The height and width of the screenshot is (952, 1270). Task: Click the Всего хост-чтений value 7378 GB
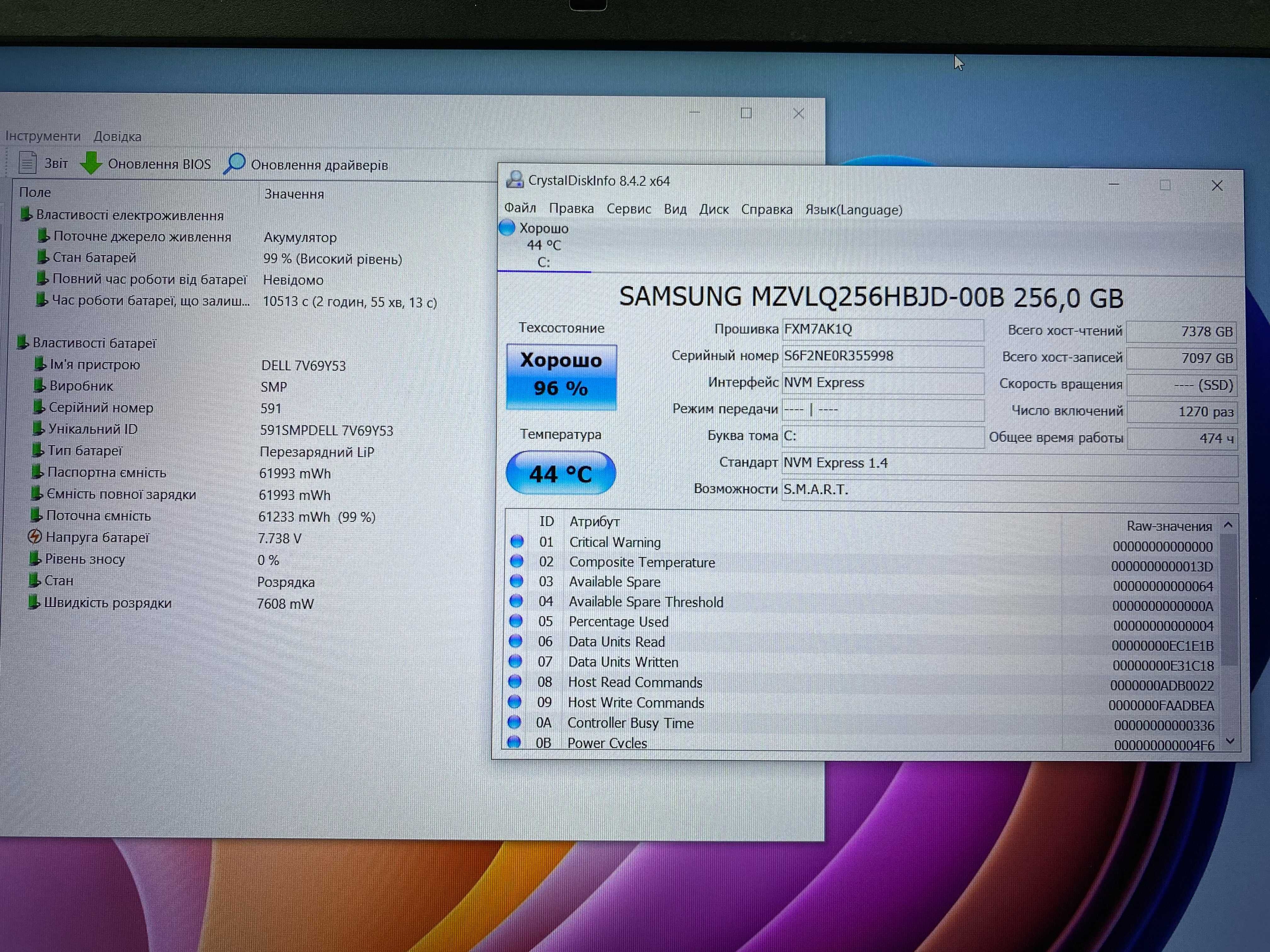coord(1182,332)
